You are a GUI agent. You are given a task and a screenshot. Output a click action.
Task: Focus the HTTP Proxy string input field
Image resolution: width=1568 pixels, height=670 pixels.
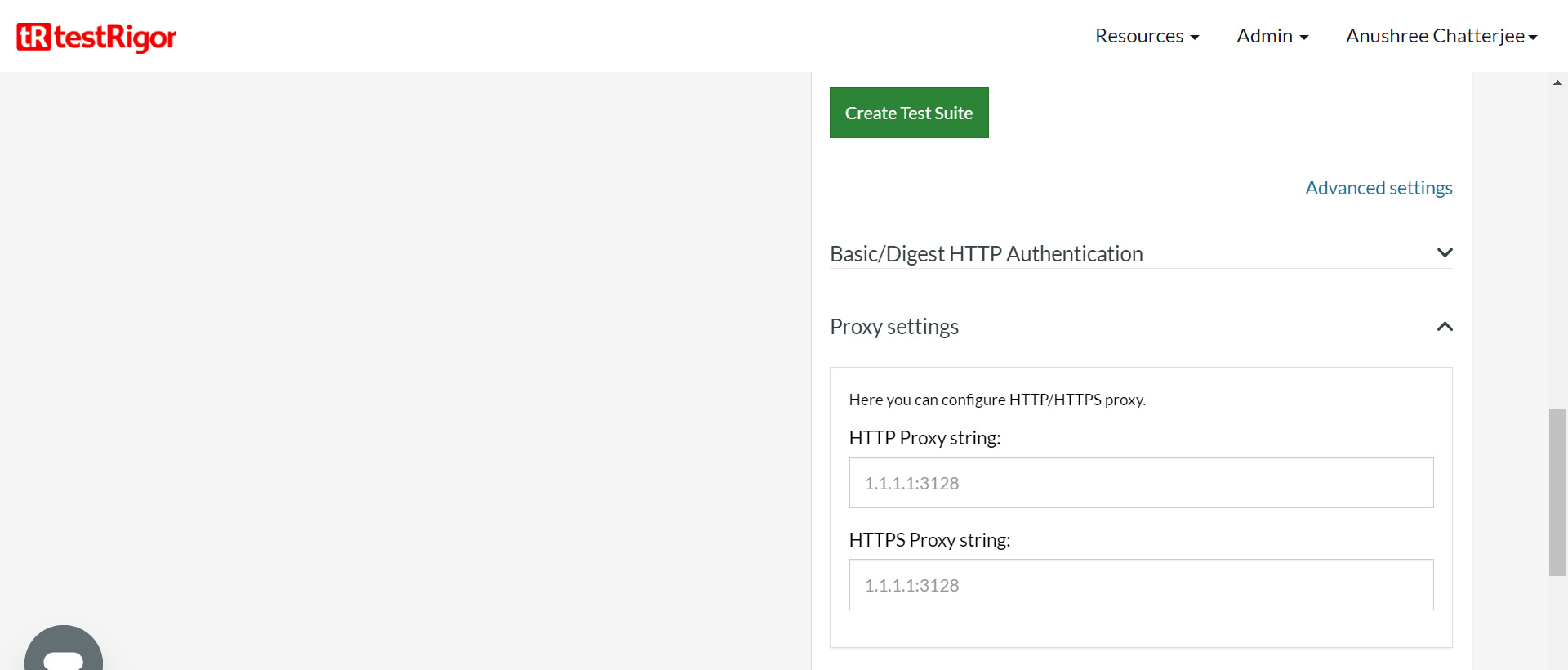click(1141, 483)
